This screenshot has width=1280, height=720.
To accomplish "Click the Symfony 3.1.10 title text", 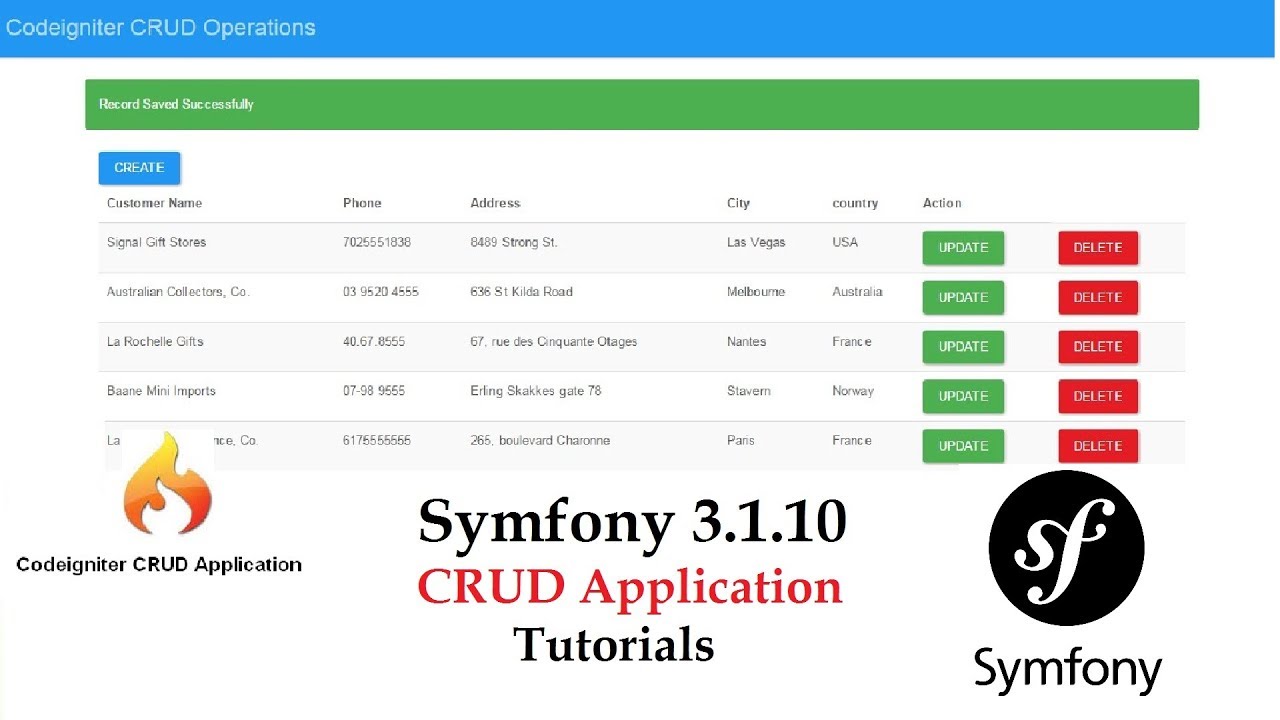I will [x=632, y=521].
